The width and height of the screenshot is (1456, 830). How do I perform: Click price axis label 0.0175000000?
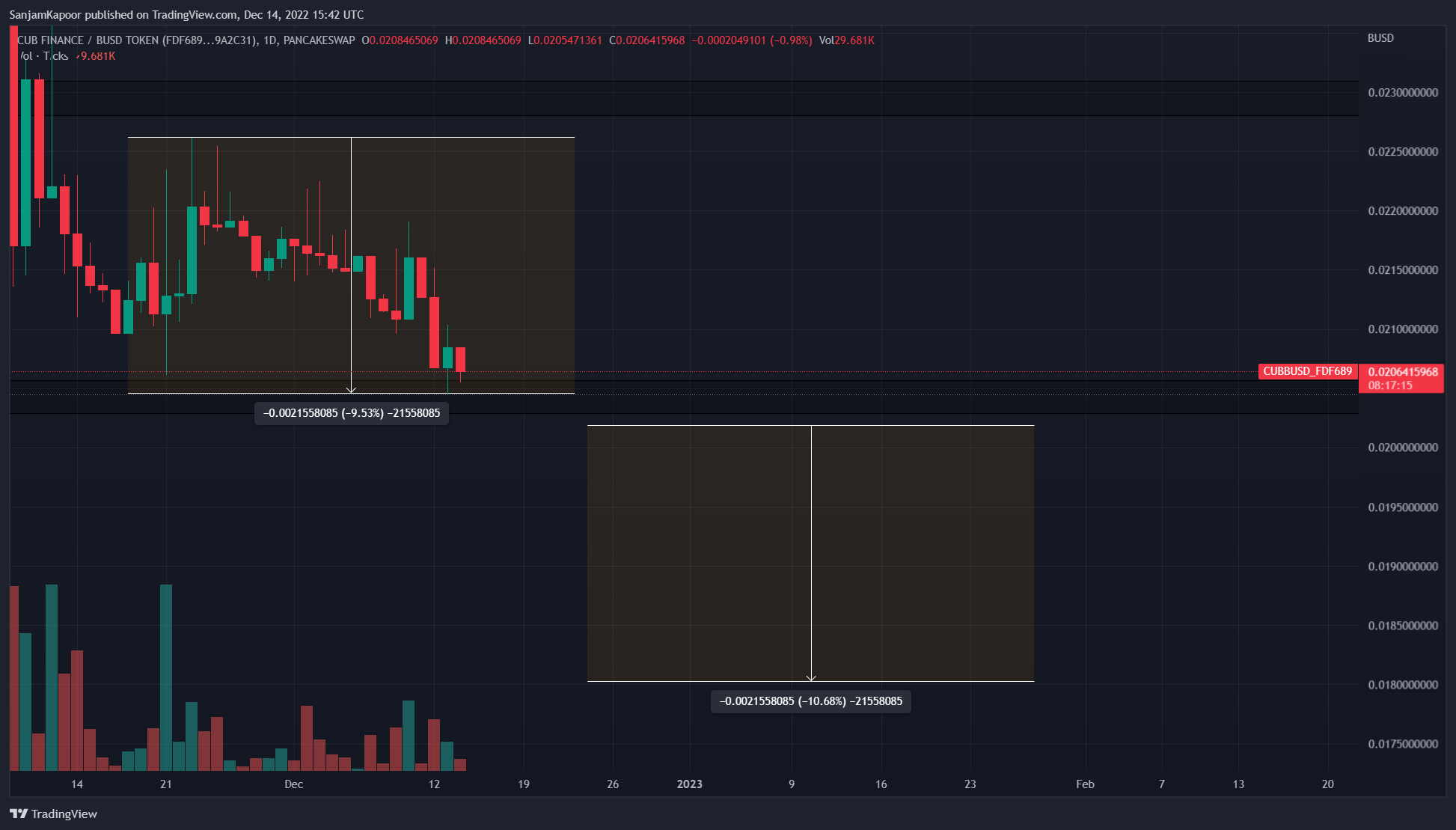1403,744
